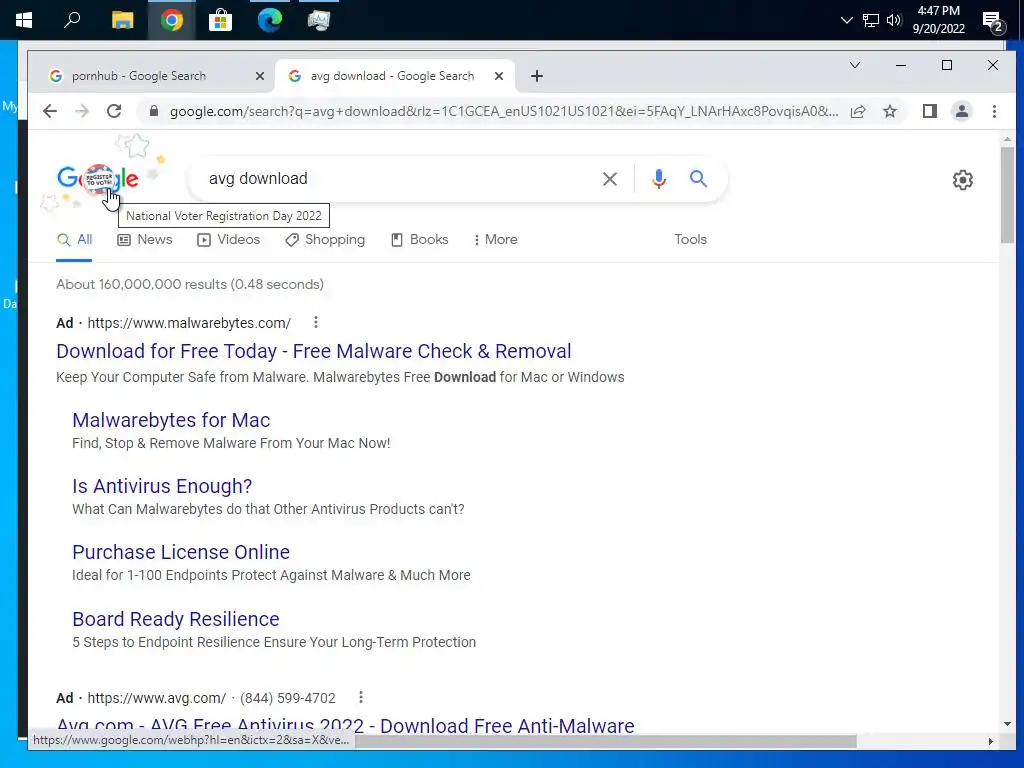Click the blue magnifier search button
The height and width of the screenshot is (768, 1024).
pyautogui.click(x=698, y=178)
